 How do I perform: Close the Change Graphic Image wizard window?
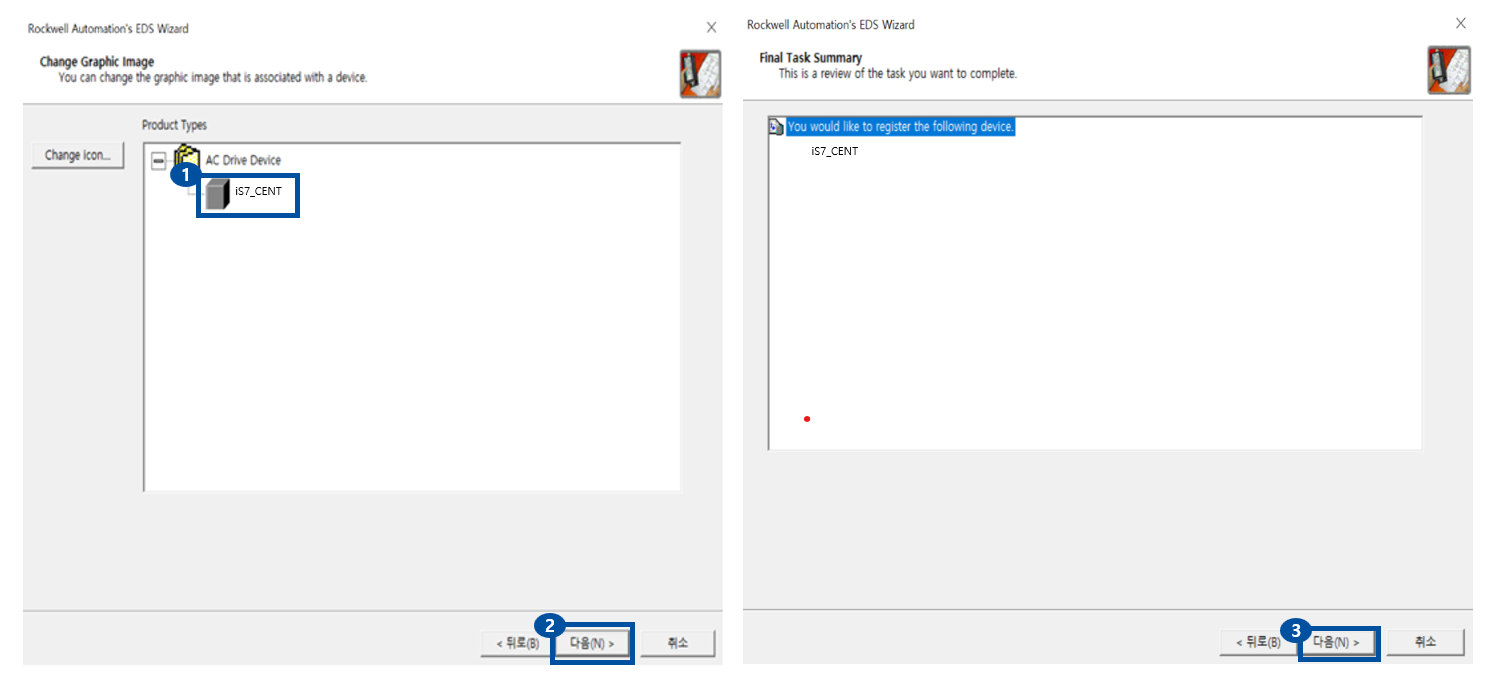click(x=711, y=27)
